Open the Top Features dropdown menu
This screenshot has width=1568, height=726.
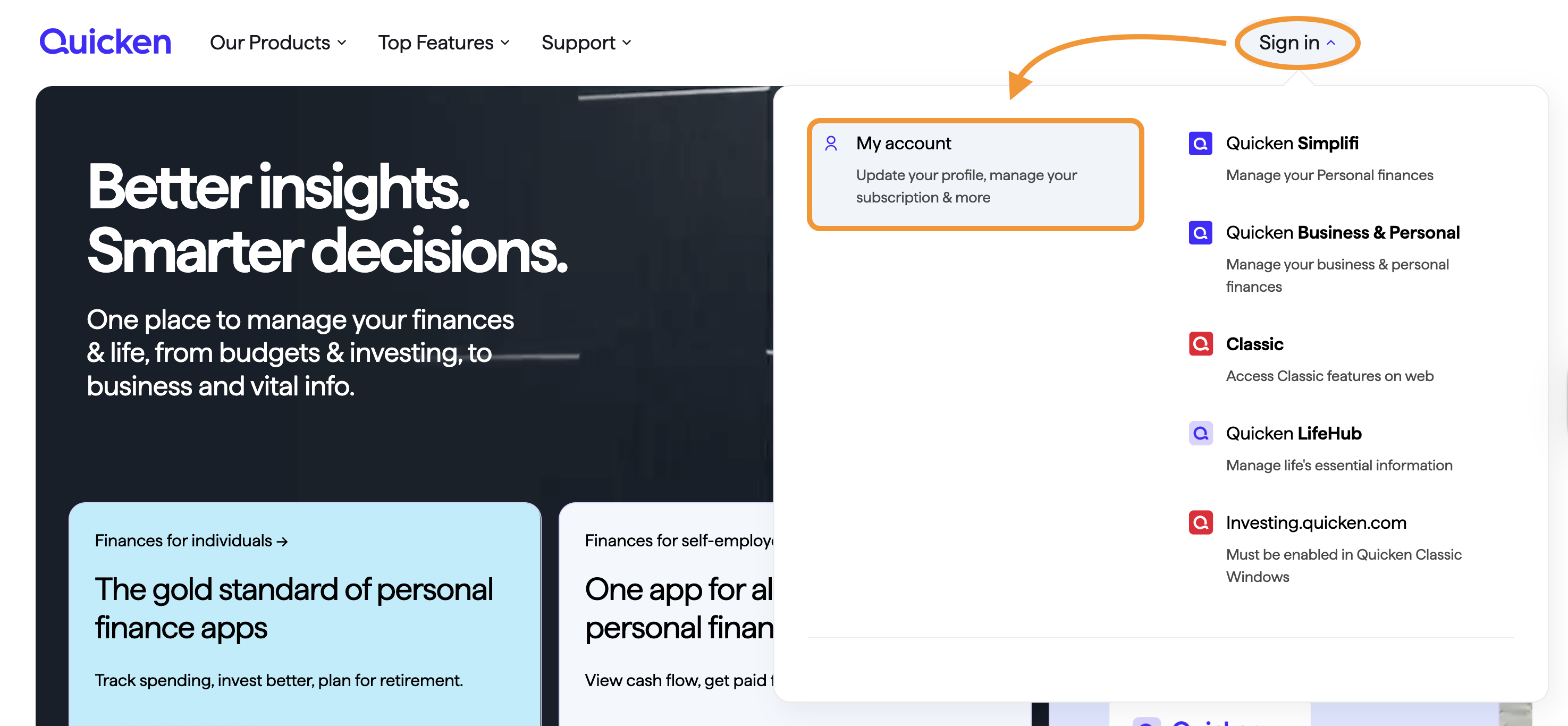(444, 43)
